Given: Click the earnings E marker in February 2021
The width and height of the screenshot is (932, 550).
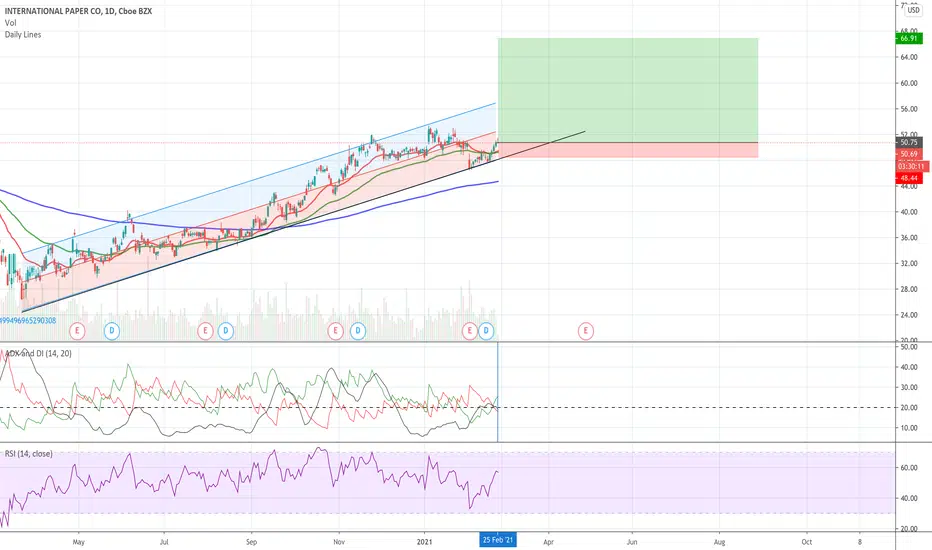Looking at the screenshot, I should pyautogui.click(x=470, y=331).
